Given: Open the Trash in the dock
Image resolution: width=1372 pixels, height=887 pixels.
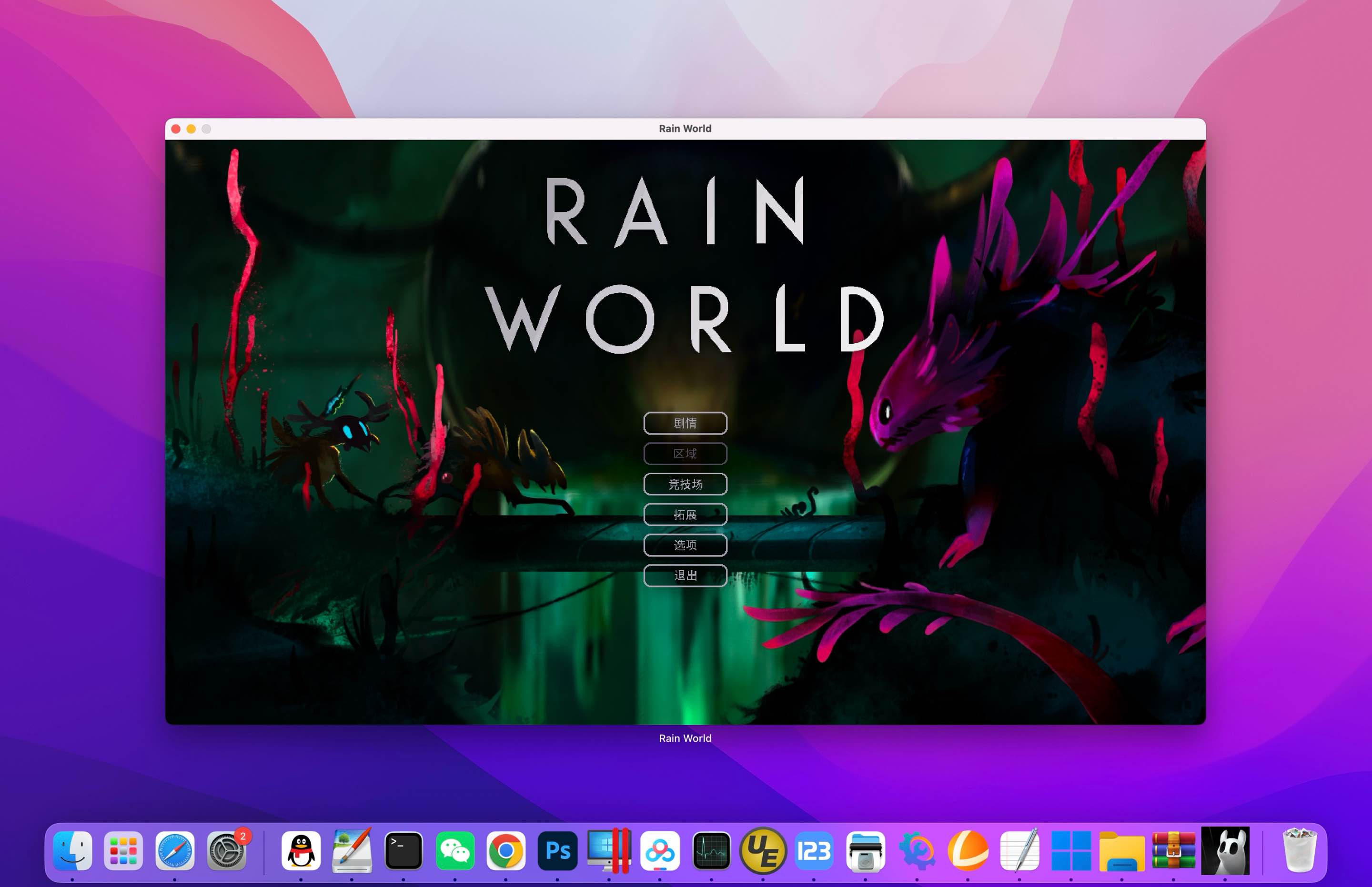Looking at the screenshot, I should (1300, 851).
